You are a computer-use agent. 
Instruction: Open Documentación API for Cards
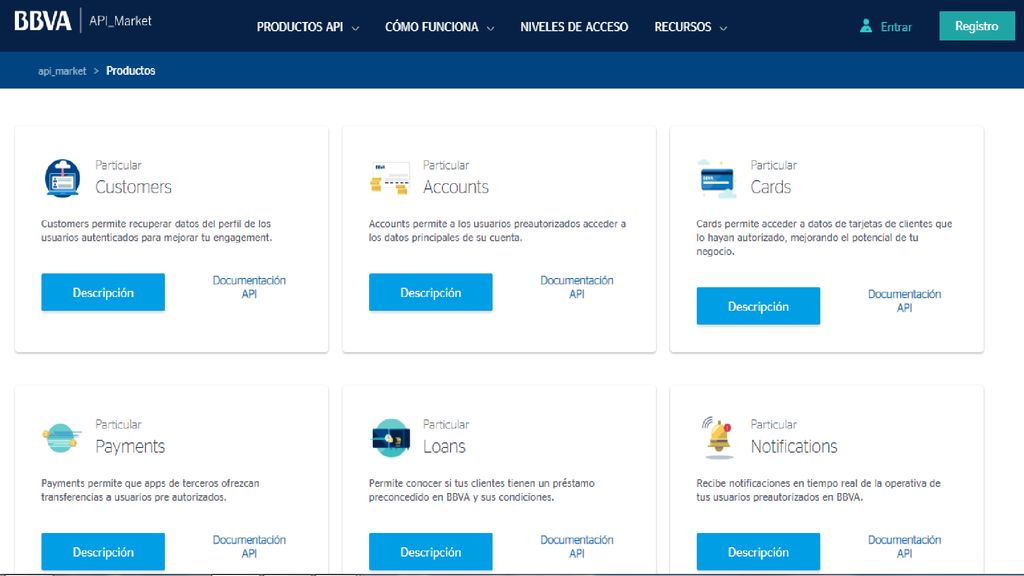tap(904, 300)
